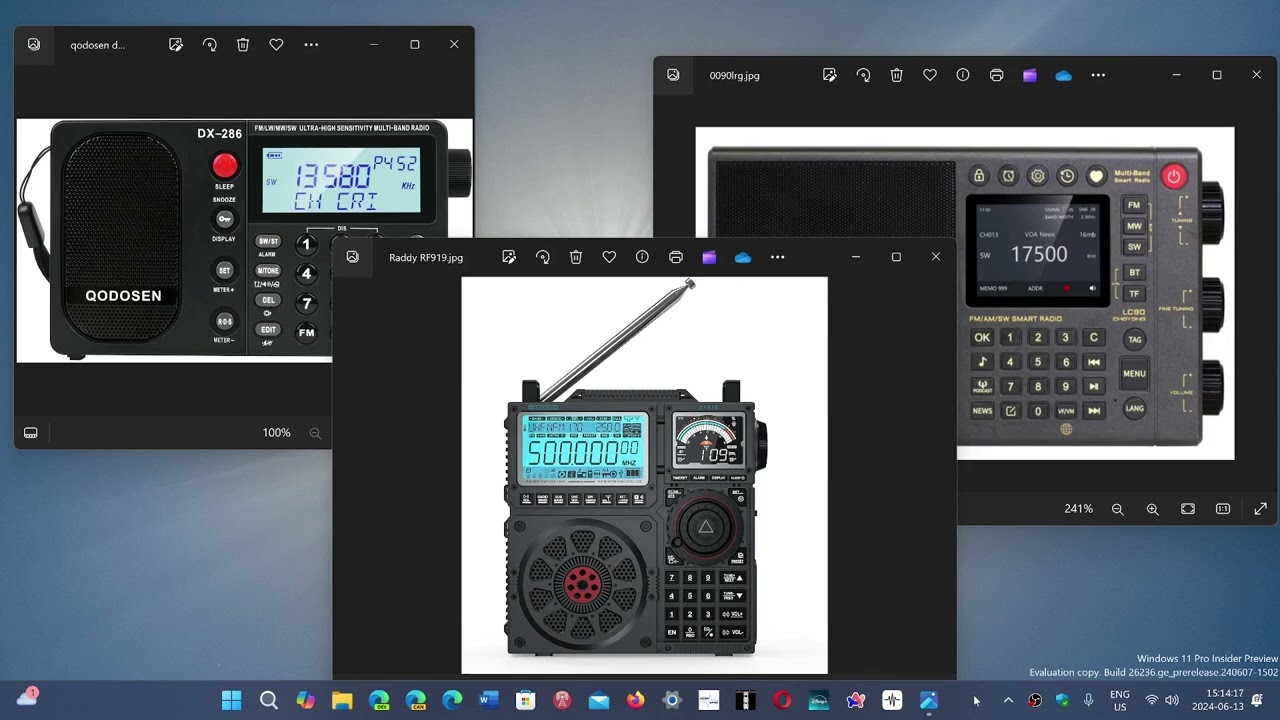The width and height of the screenshot is (1280, 720).
Task: Zoom in on 0090lrg.jpg image
Action: tap(1153, 509)
